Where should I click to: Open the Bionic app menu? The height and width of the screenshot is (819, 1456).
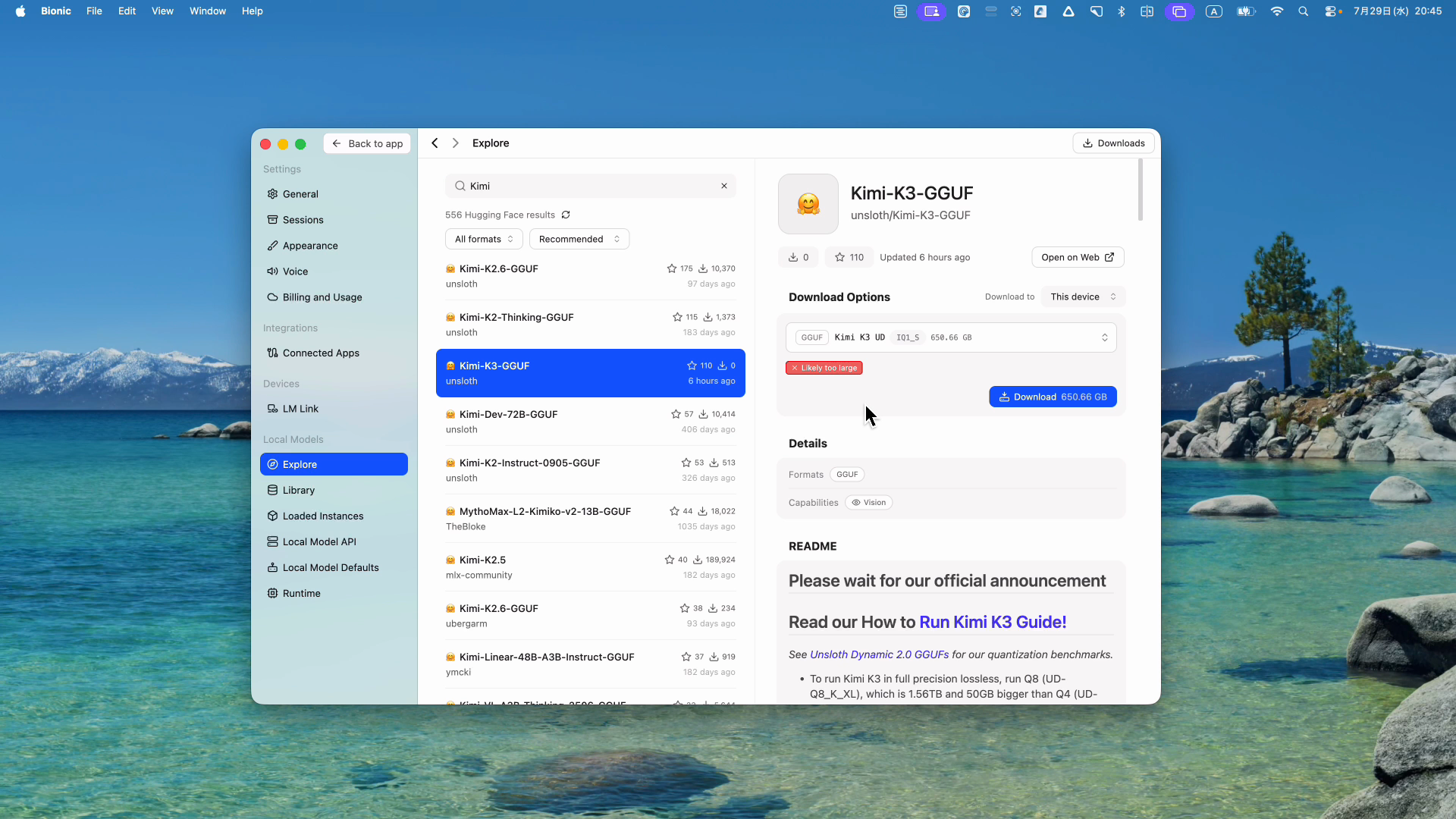56,11
